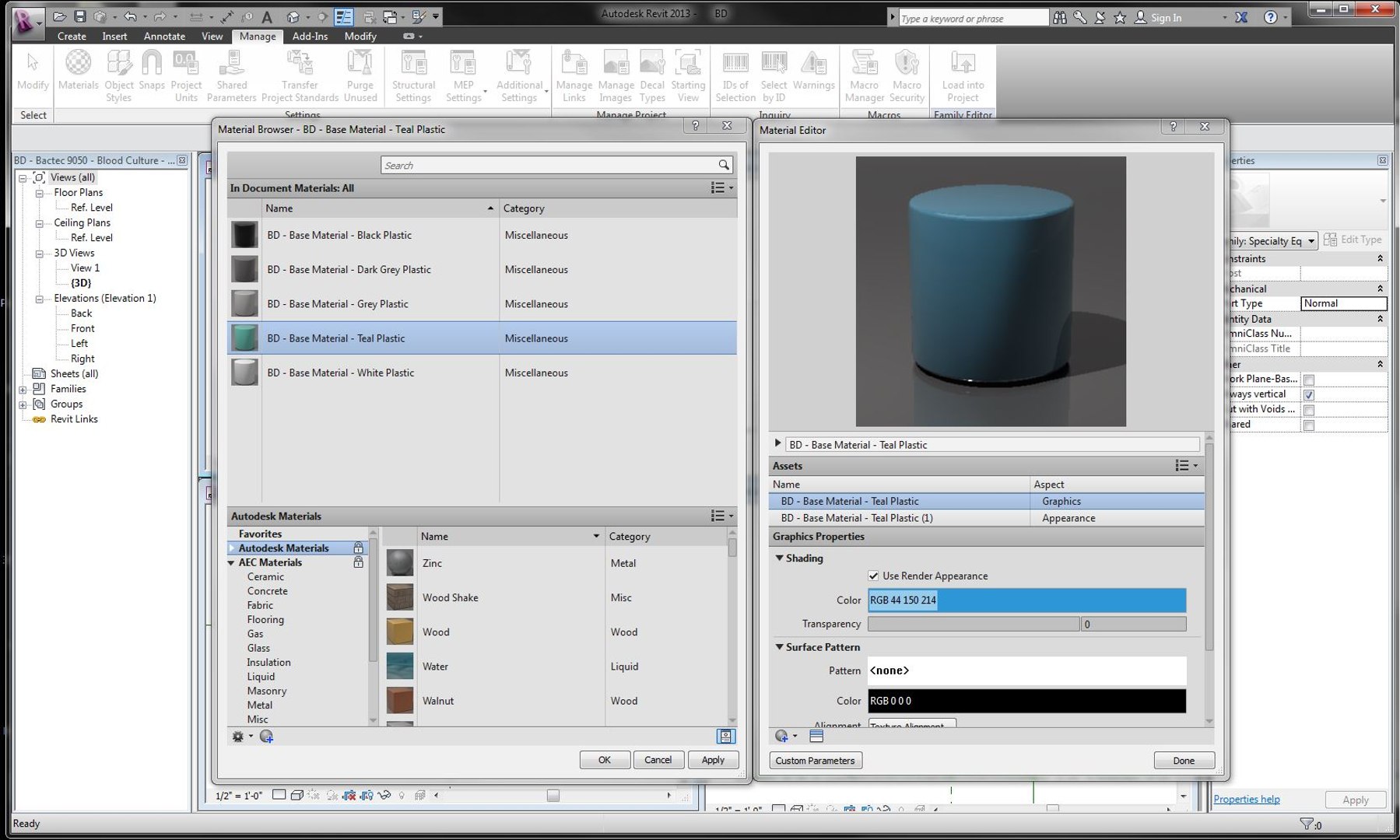Click the Custom Parameters button
Viewport: 1400px width, 840px height.
point(815,761)
